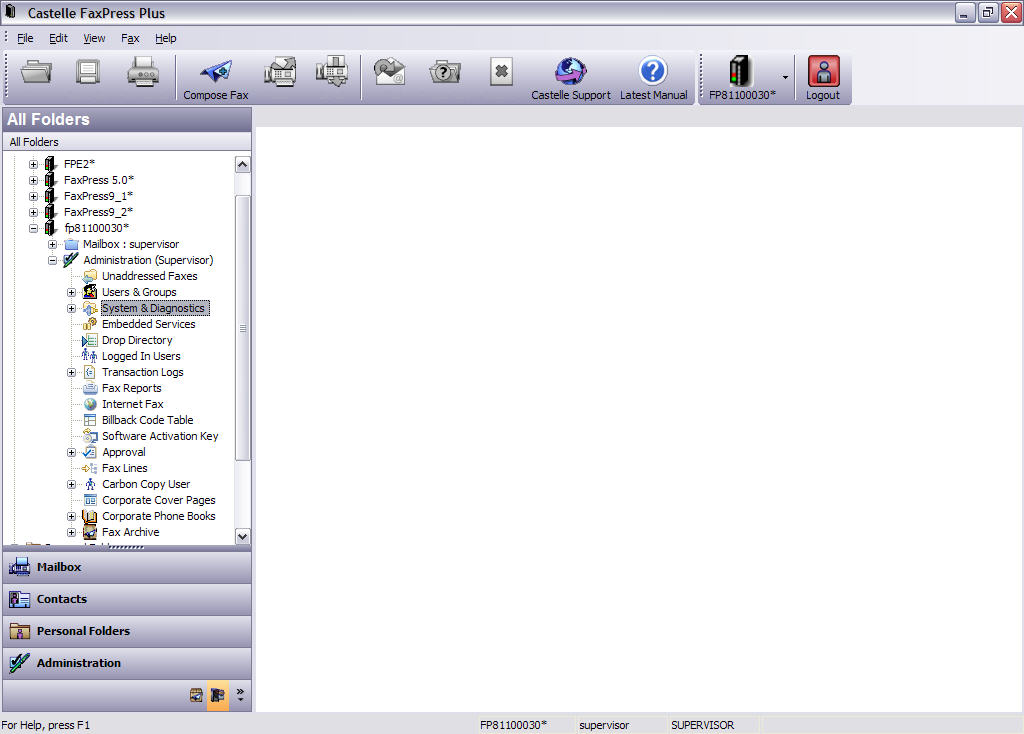
Task: Expand the Transaction Logs tree node
Action: tap(72, 372)
